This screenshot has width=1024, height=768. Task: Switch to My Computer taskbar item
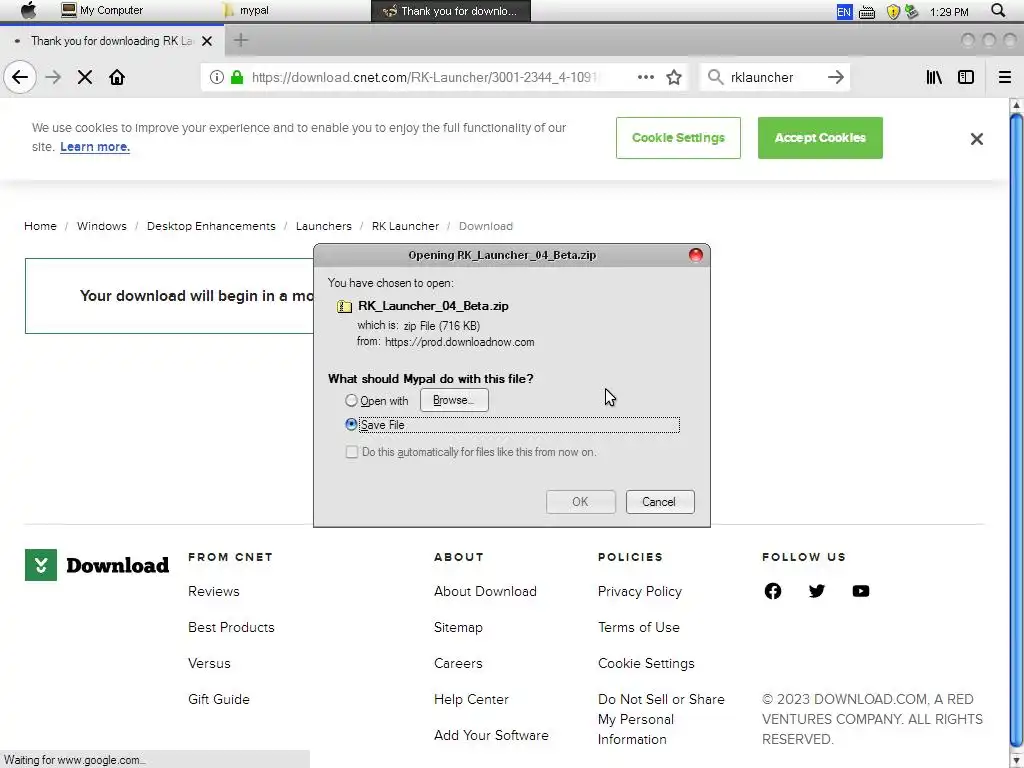102,10
